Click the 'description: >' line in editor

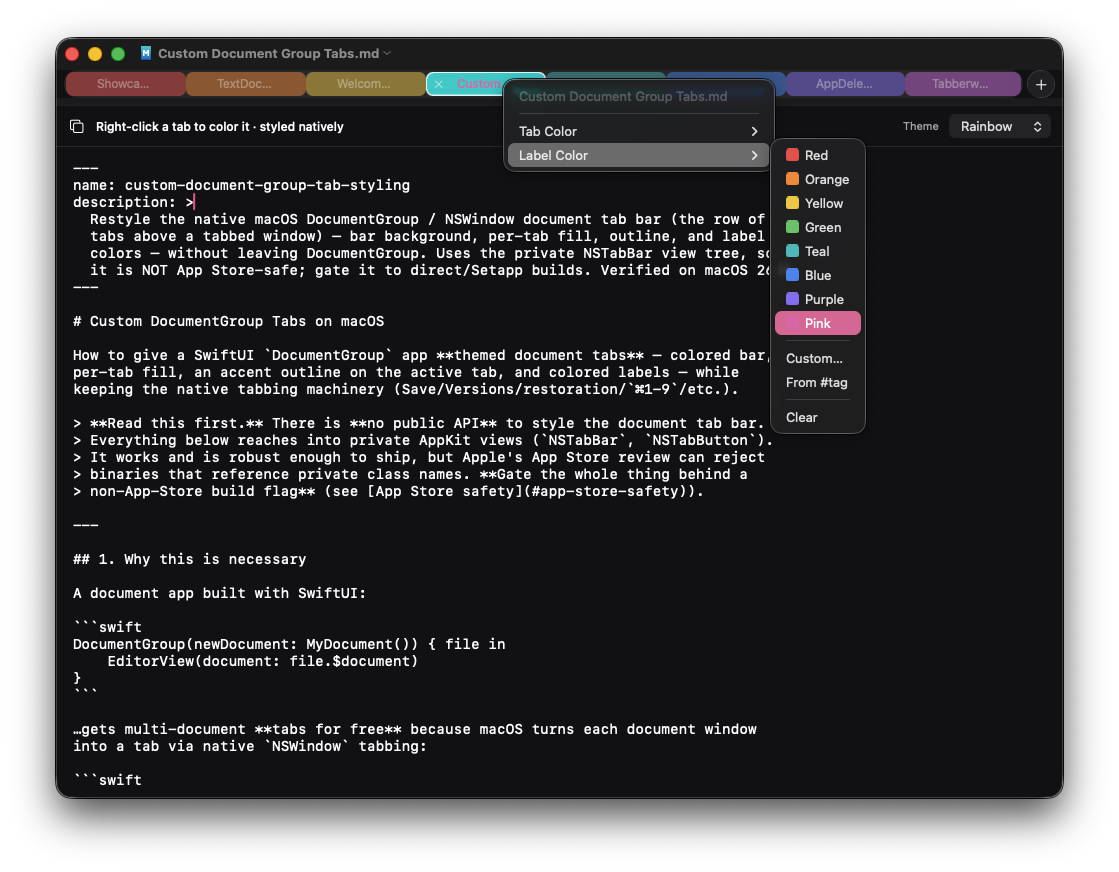pos(133,203)
